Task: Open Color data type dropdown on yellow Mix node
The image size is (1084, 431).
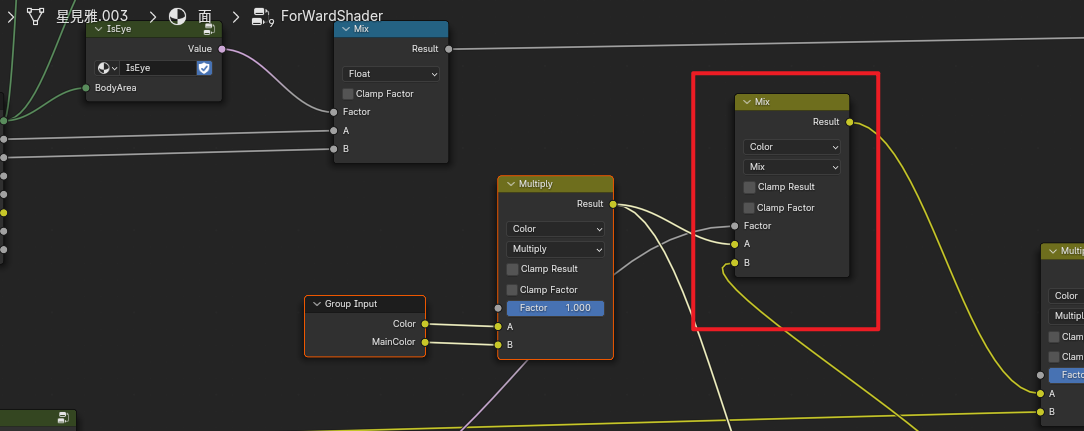Action: click(x=792, y=147)
